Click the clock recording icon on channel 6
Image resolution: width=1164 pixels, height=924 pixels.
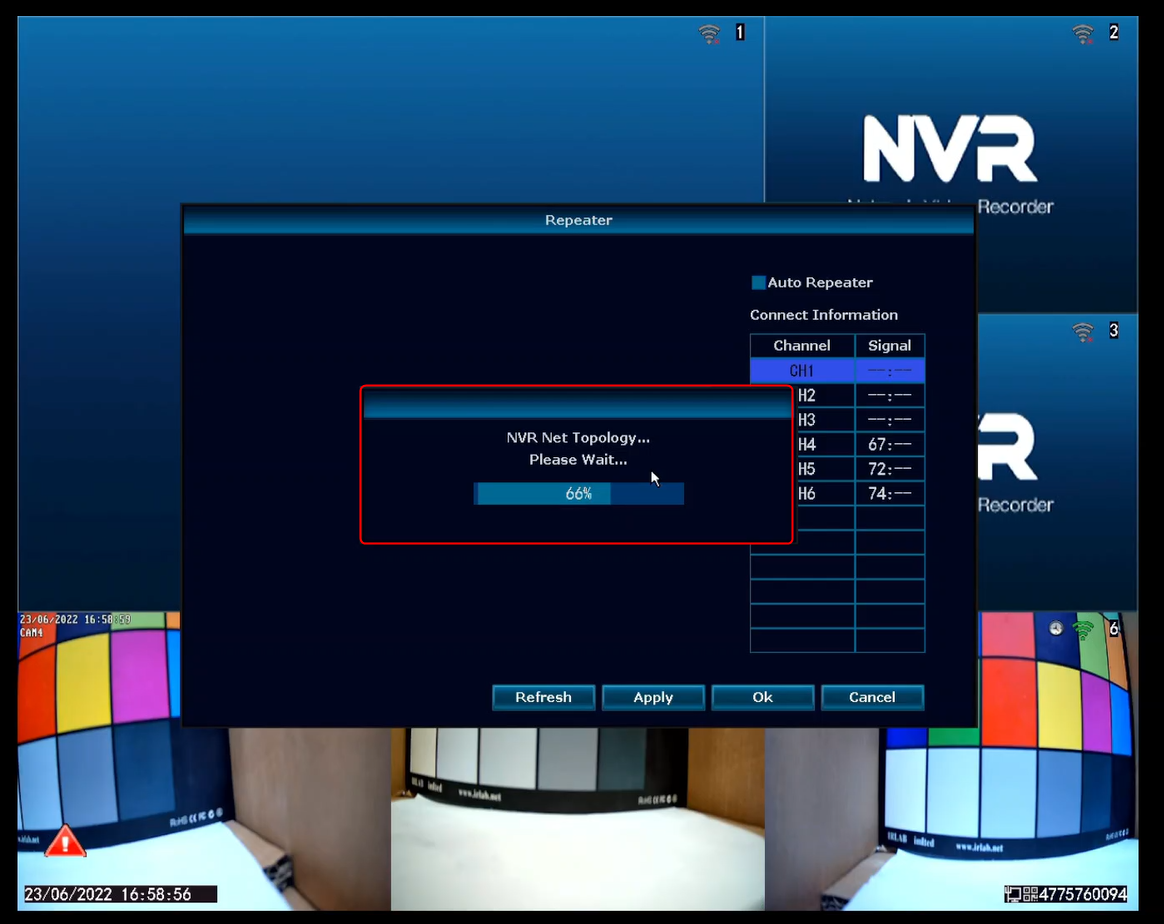(1056, 629)
